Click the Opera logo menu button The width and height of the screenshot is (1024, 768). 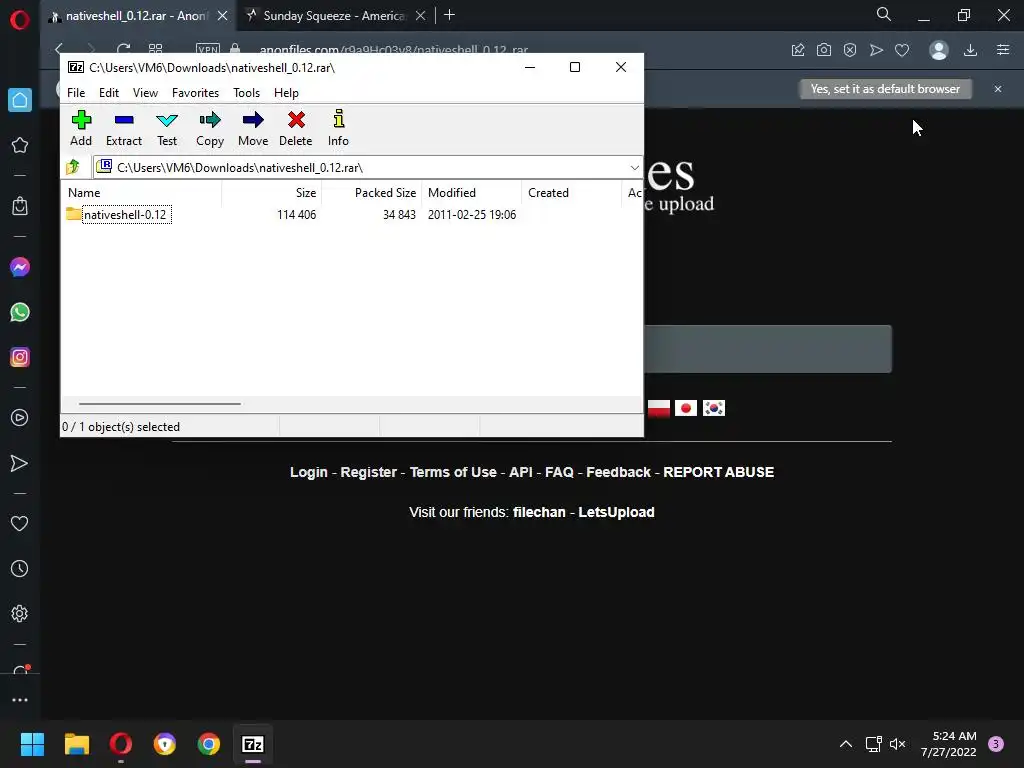(x=20, y=20)
